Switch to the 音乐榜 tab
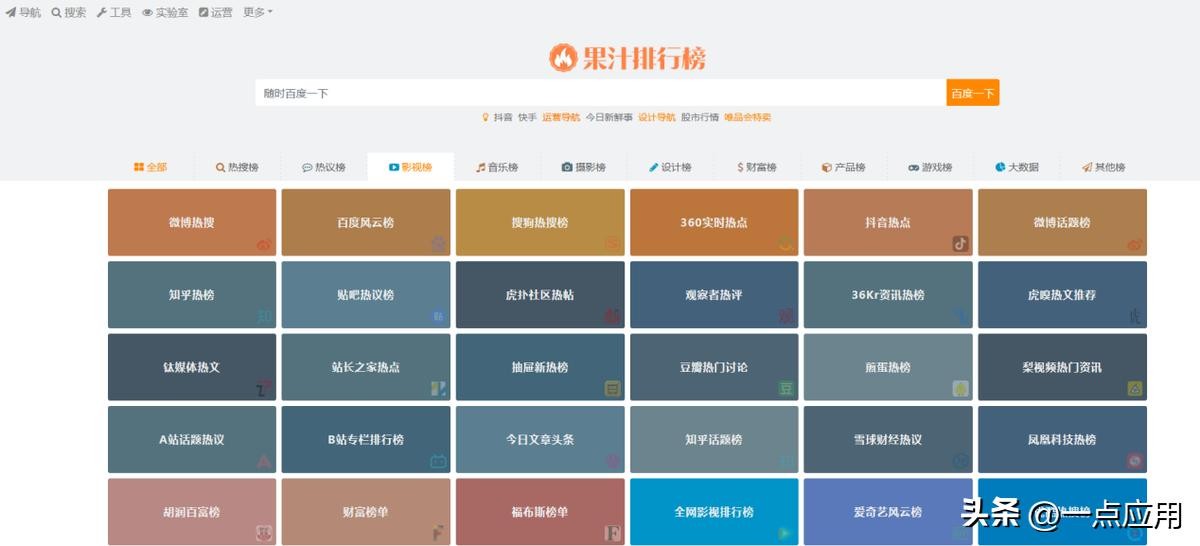The height and width of the screenshot is (546, 1200). pos(497,167)
